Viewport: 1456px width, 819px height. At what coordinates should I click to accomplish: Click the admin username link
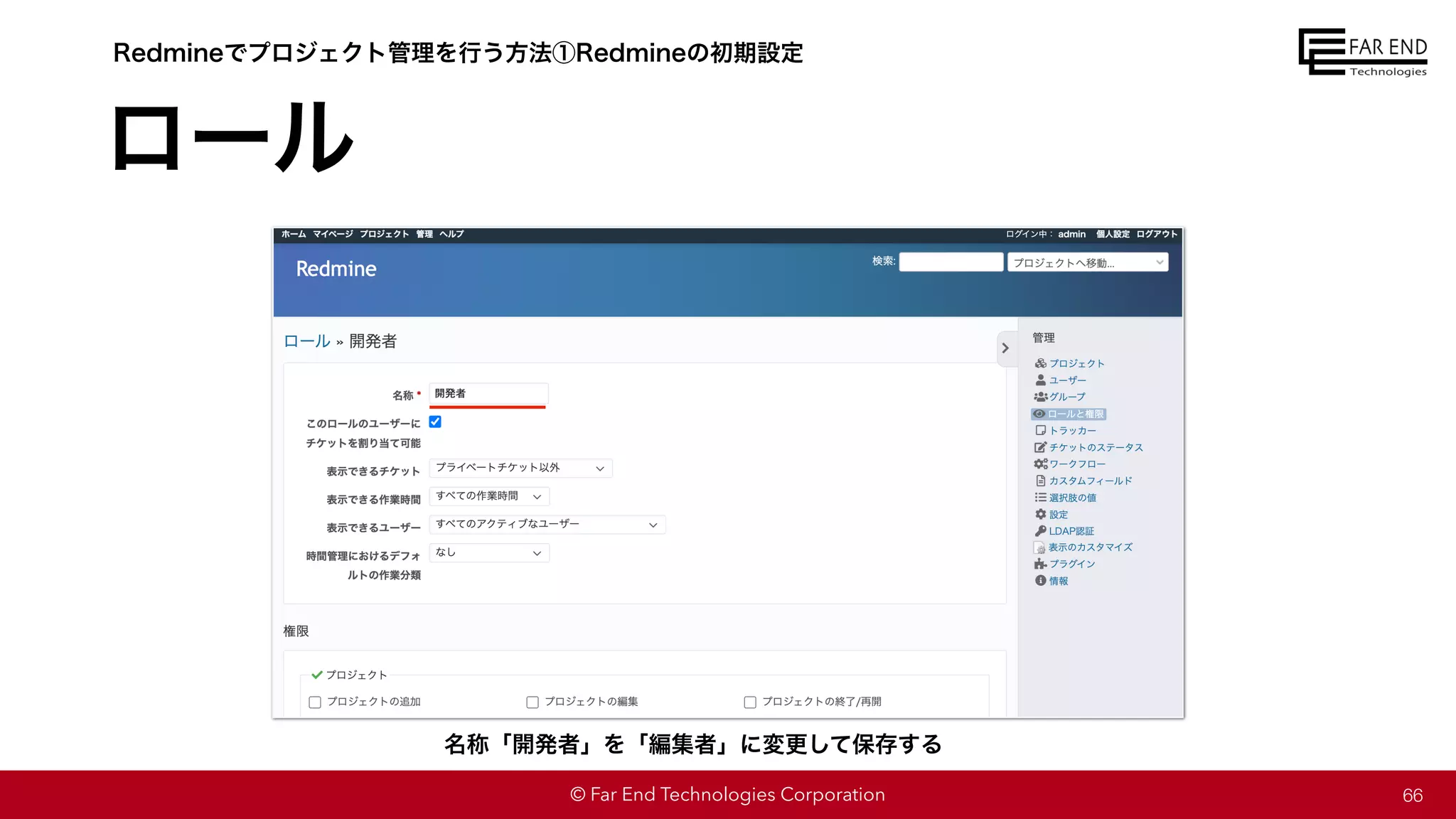click(1071, 234)
